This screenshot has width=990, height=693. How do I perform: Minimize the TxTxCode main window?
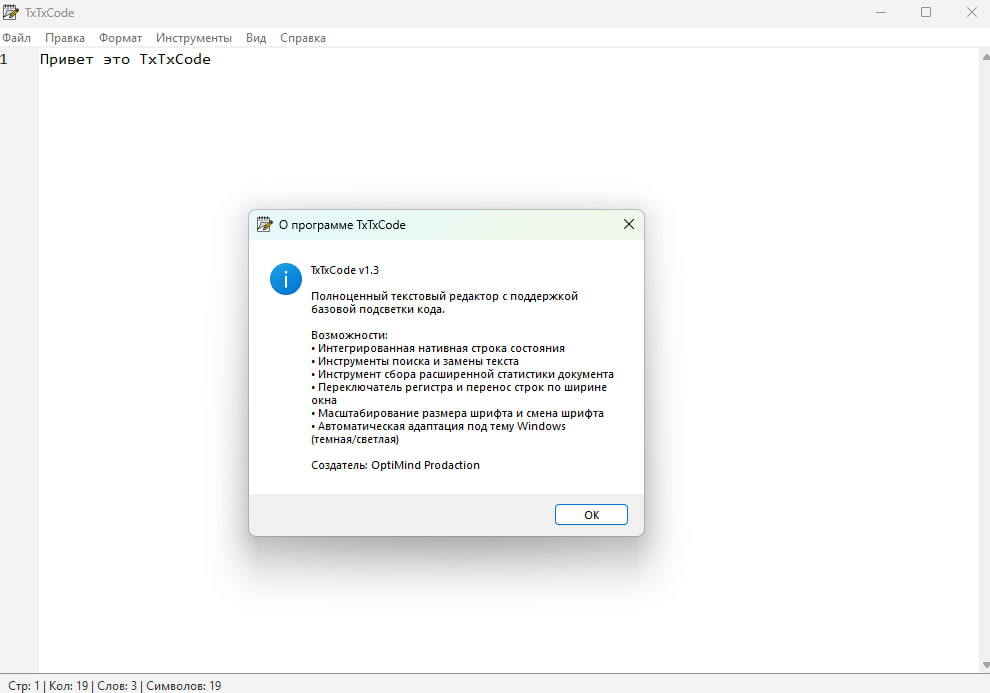pos(881,12)
